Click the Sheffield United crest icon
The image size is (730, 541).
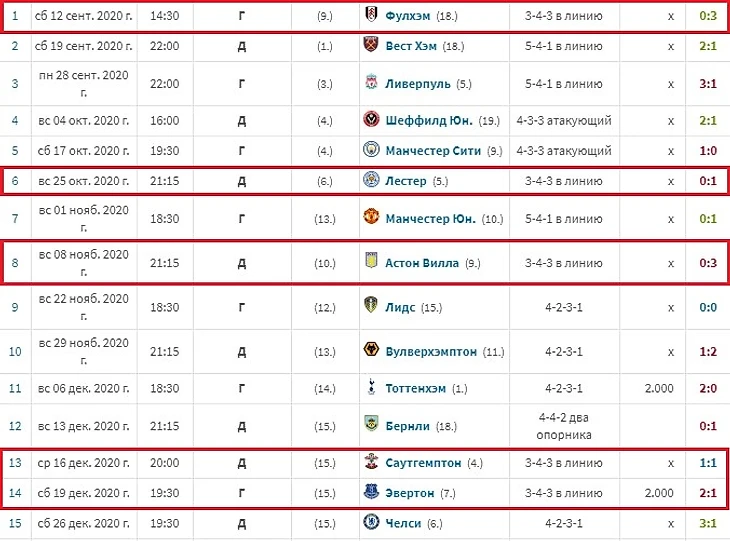(x=370, y=121)
